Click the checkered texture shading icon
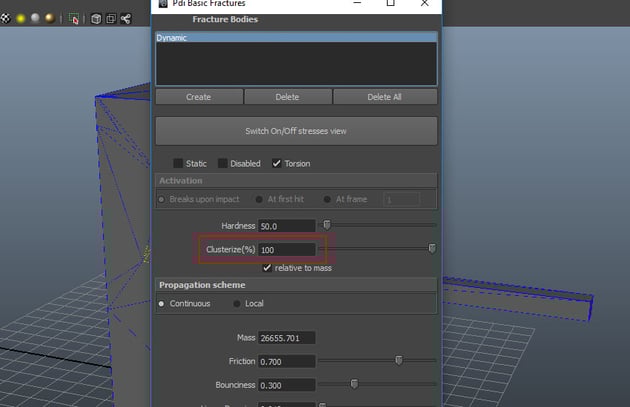Viewport: 630px width, 407px height. point(3,18)
